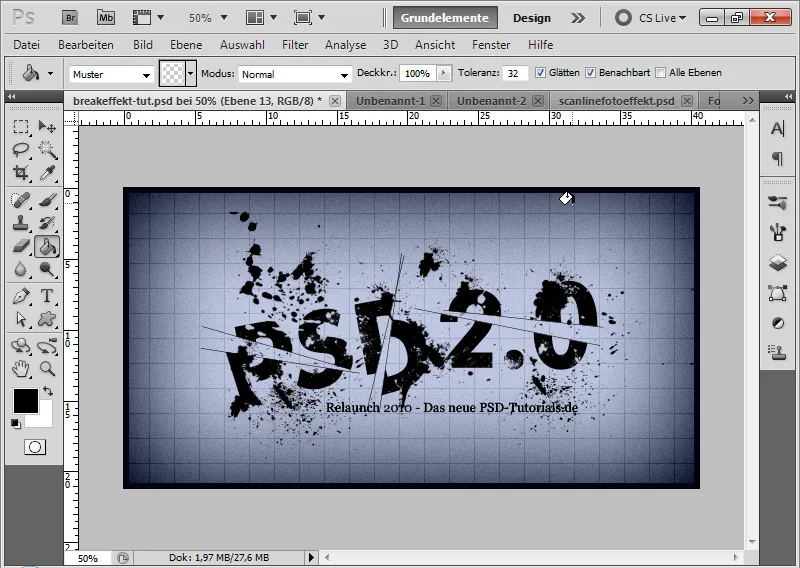The image size is (800, 568).
Task: Open the Datei menu
Action: 27,45
